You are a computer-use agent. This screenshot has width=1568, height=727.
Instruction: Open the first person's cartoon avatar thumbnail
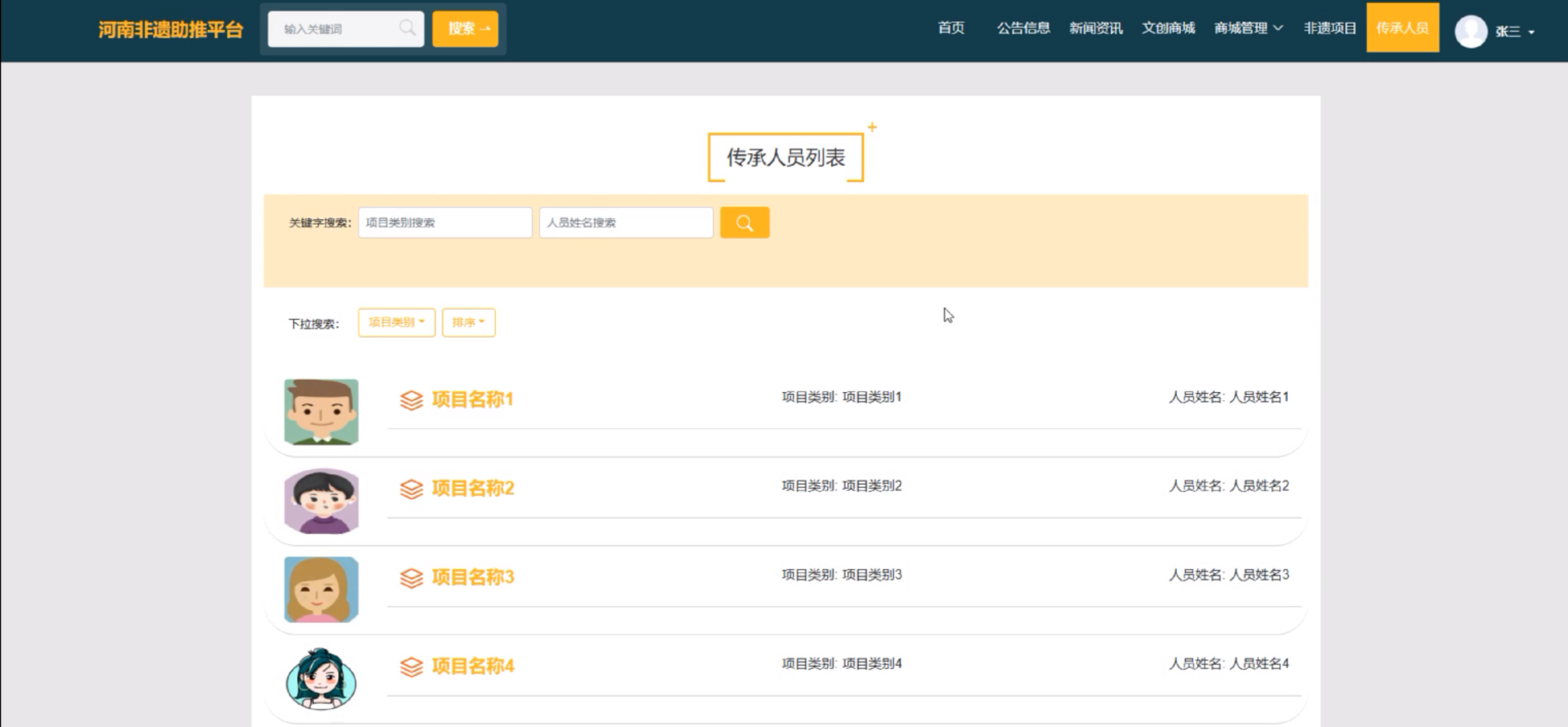(x=321, y=412)
